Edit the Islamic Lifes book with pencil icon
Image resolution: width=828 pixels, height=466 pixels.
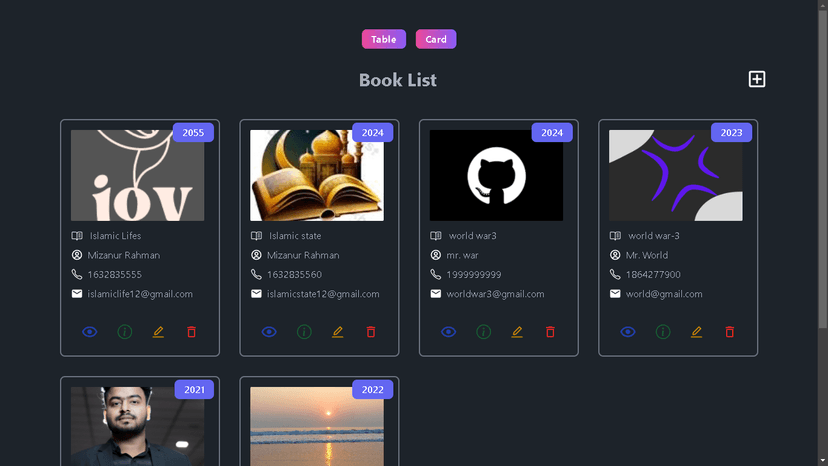tap(158, 332)
